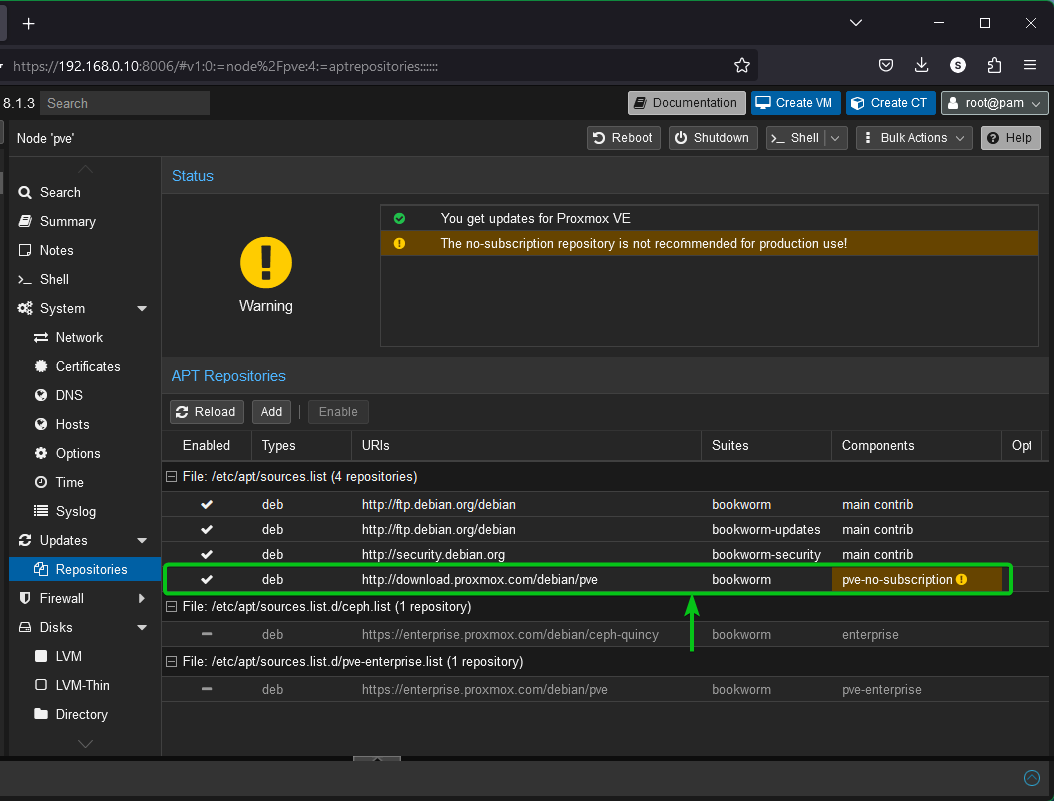Open the Network settings item
Viewport: 1054px width, 801px height.
pos(85,337)
